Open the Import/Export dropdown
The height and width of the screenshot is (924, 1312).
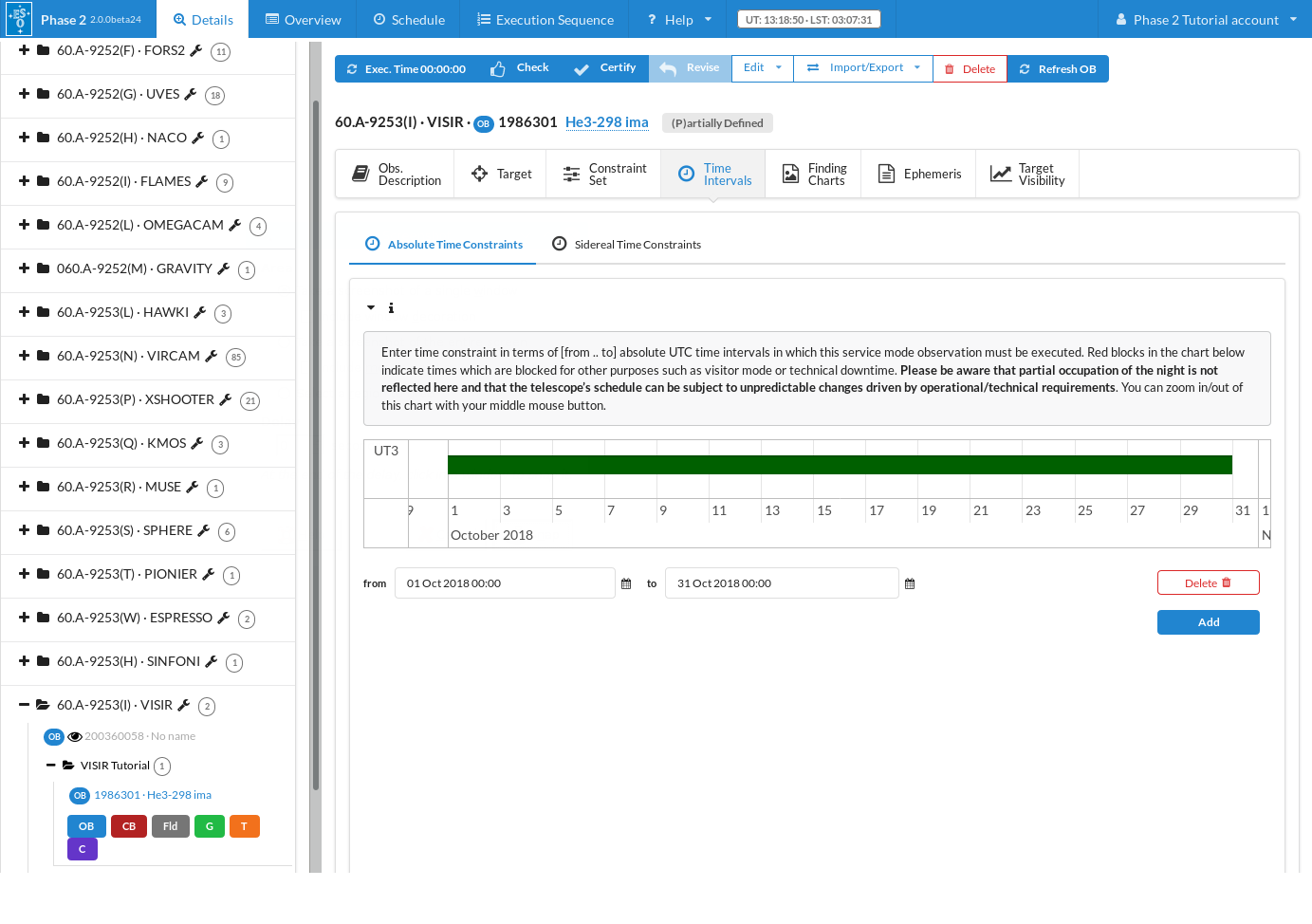coord(863,68)
